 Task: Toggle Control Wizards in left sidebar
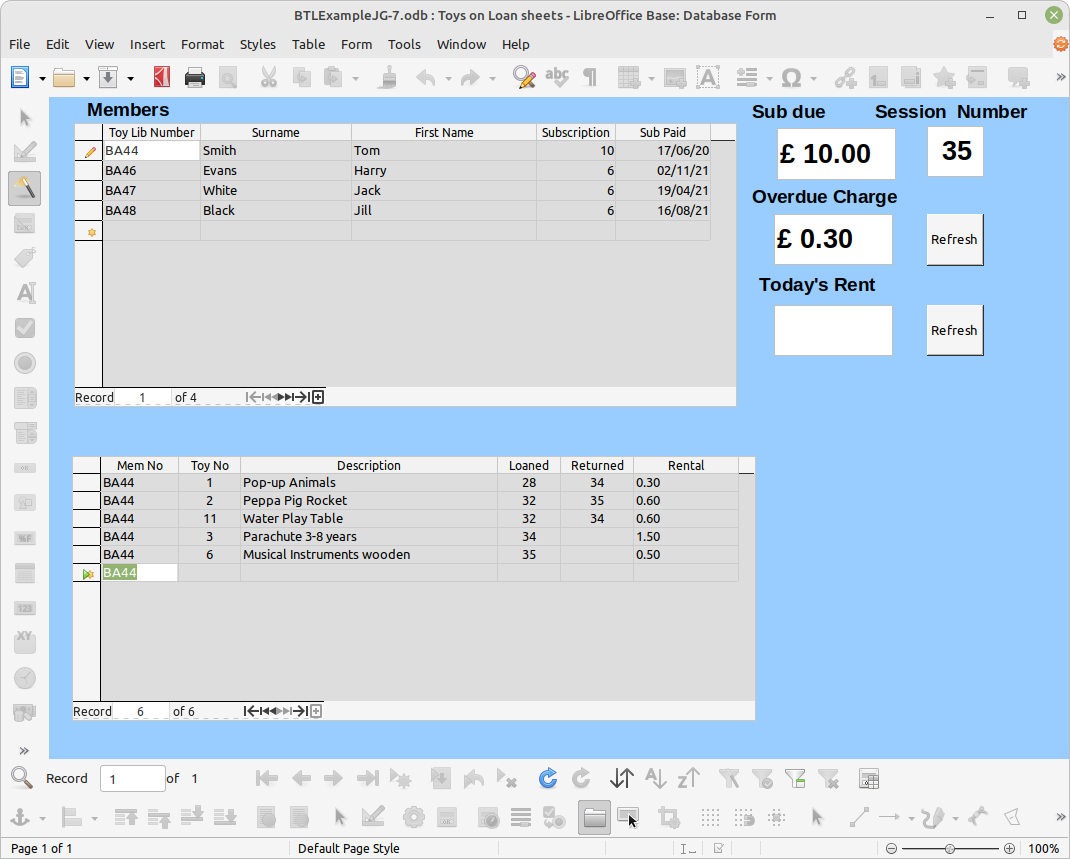[25, 188]
